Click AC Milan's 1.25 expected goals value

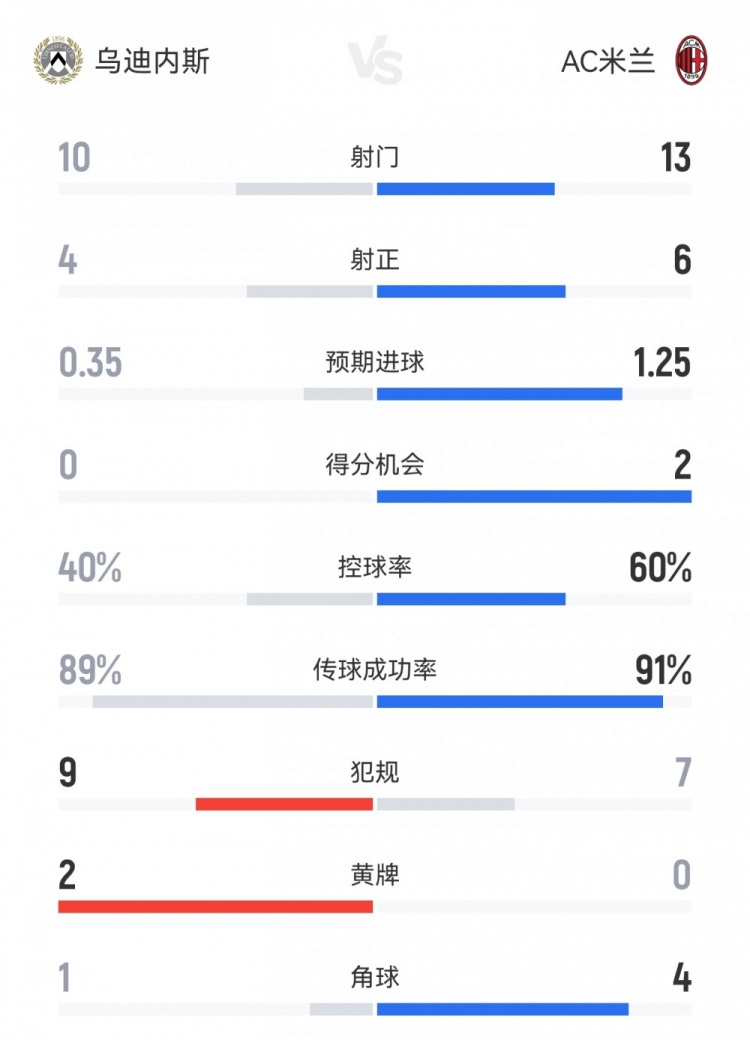(661, 363)
